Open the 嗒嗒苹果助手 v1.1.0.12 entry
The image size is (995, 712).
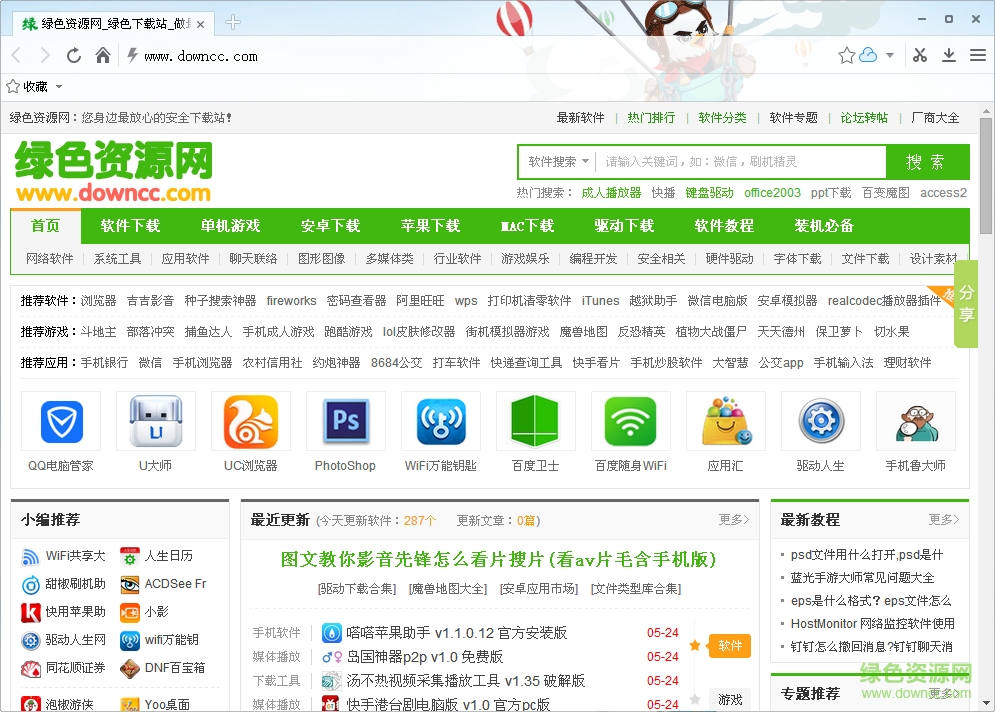click(456, 633)
